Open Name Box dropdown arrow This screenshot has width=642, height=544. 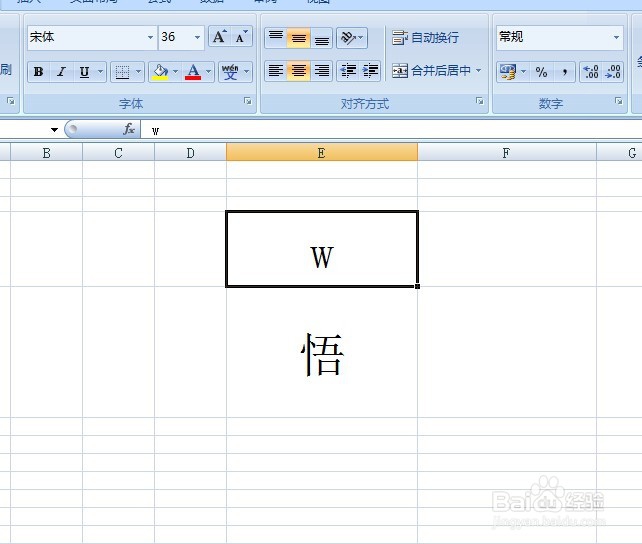point(54,130)
